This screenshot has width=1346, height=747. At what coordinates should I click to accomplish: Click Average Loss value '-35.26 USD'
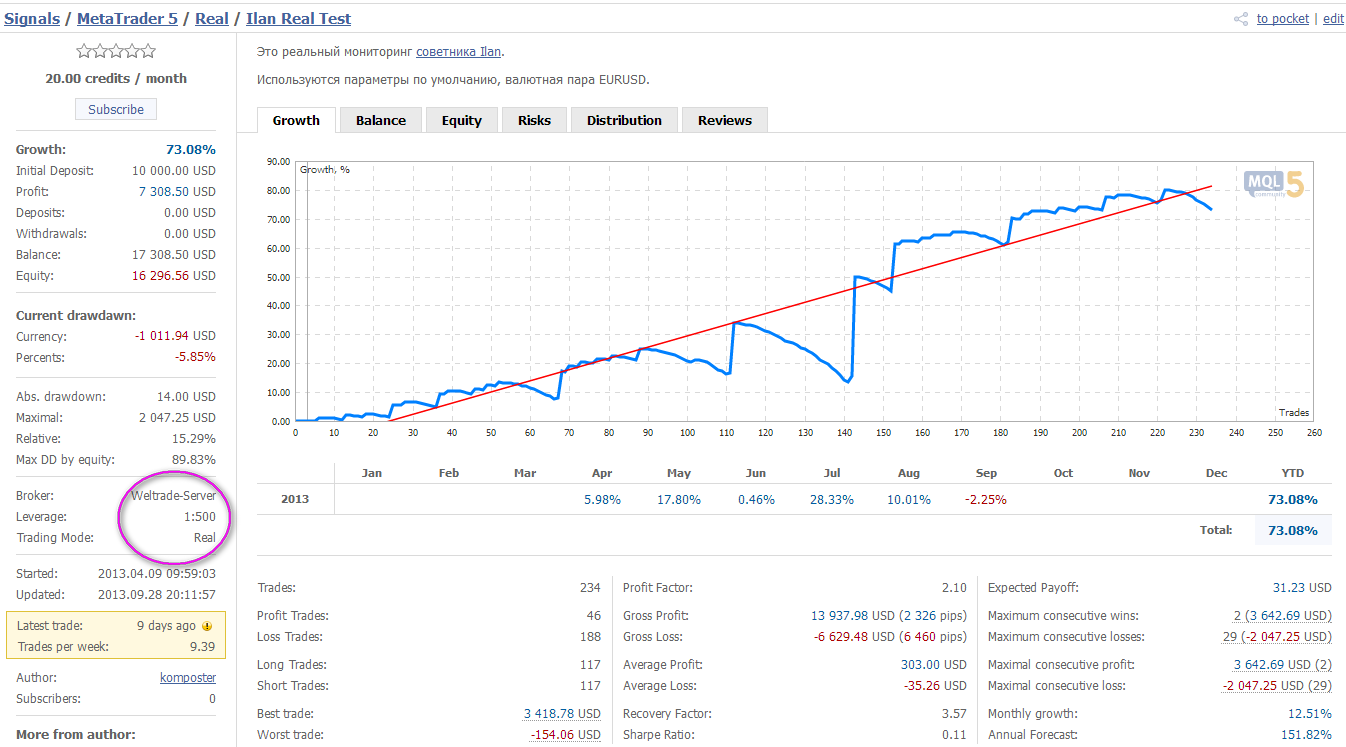tap(935, 686)
